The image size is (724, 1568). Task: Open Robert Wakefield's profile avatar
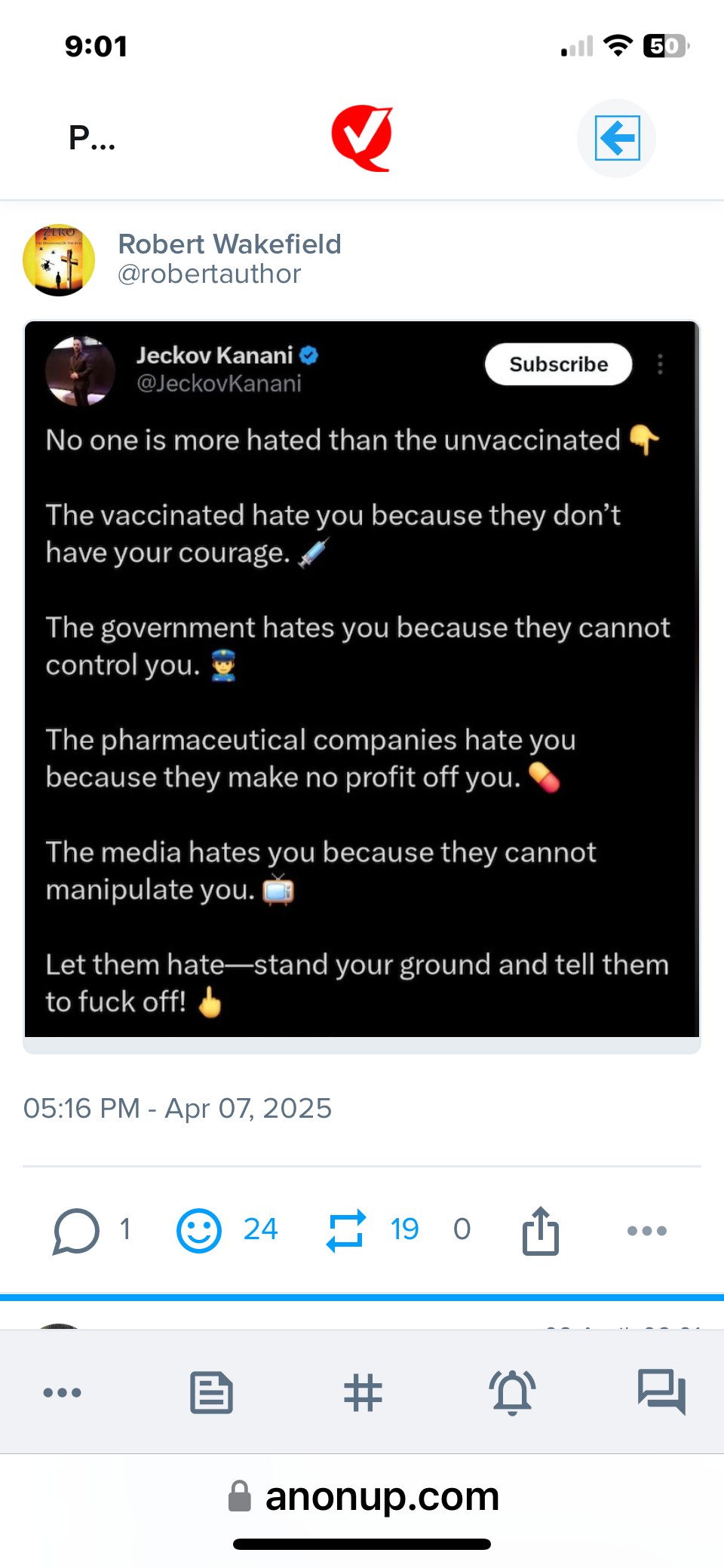(59, 260)
